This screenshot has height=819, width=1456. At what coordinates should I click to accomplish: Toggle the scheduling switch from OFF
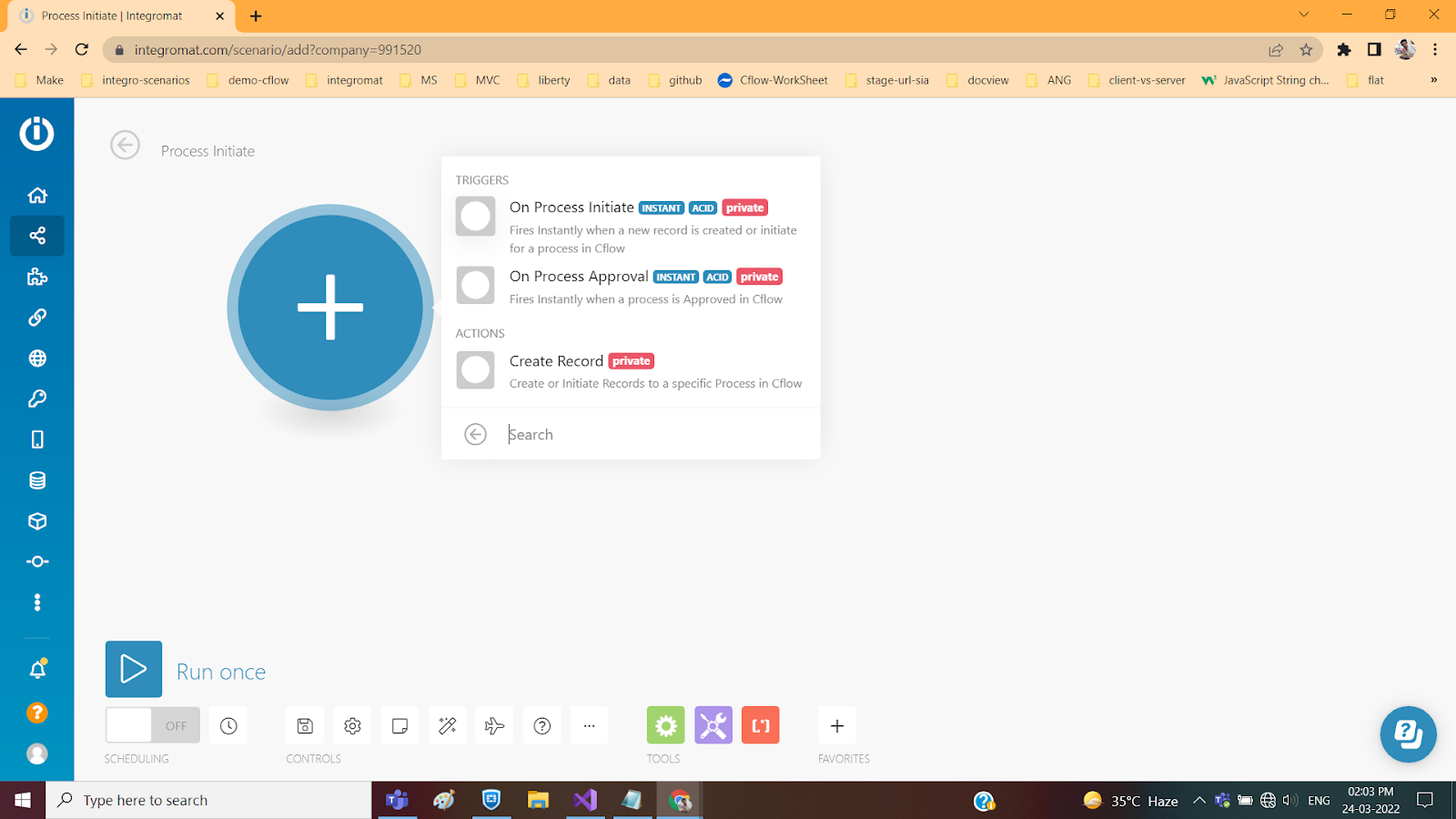[153, 725]
